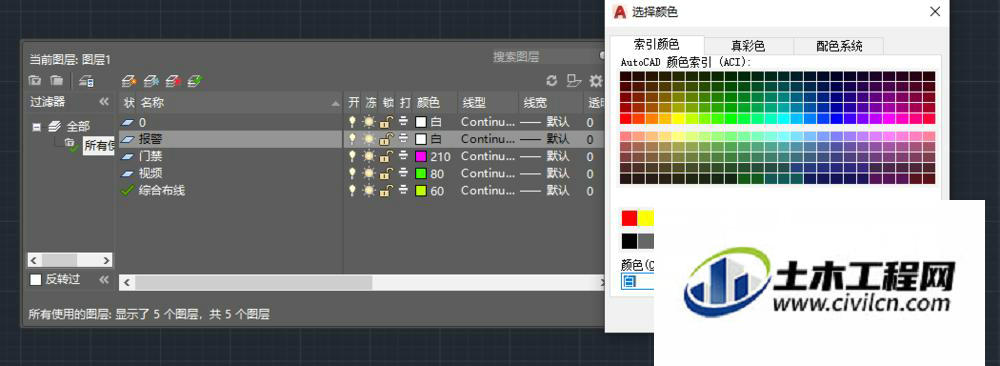Screen dimensions: 1000x366
Task: Lock the 门禁 layer padlock
Action: tap(386, 156)
